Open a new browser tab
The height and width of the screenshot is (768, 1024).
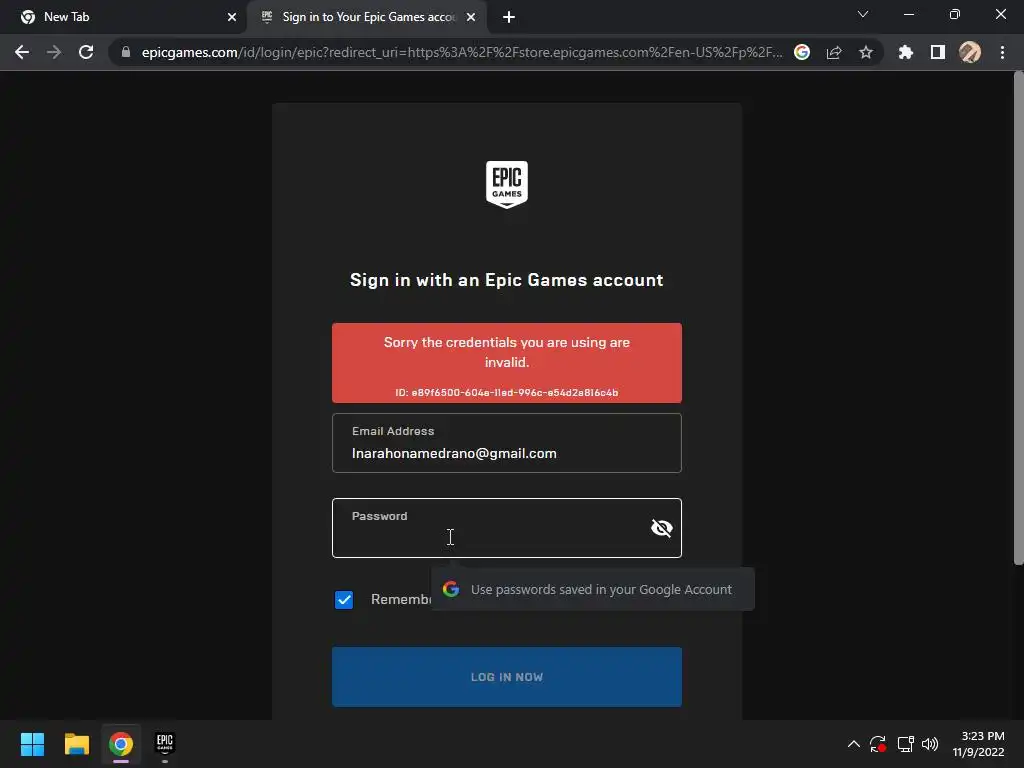[509, 17]
